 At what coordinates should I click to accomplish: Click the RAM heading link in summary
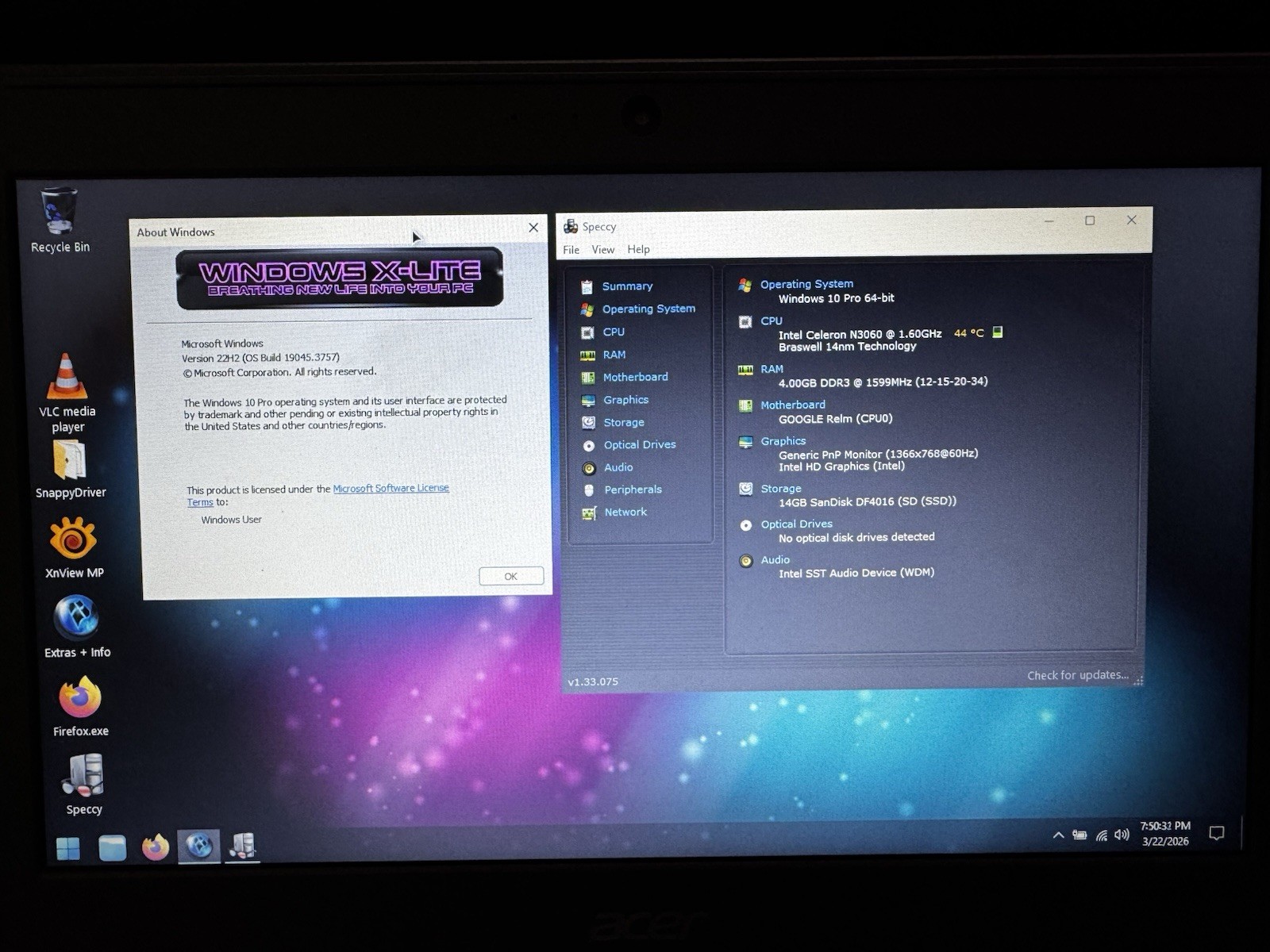(x=772, y=369)
